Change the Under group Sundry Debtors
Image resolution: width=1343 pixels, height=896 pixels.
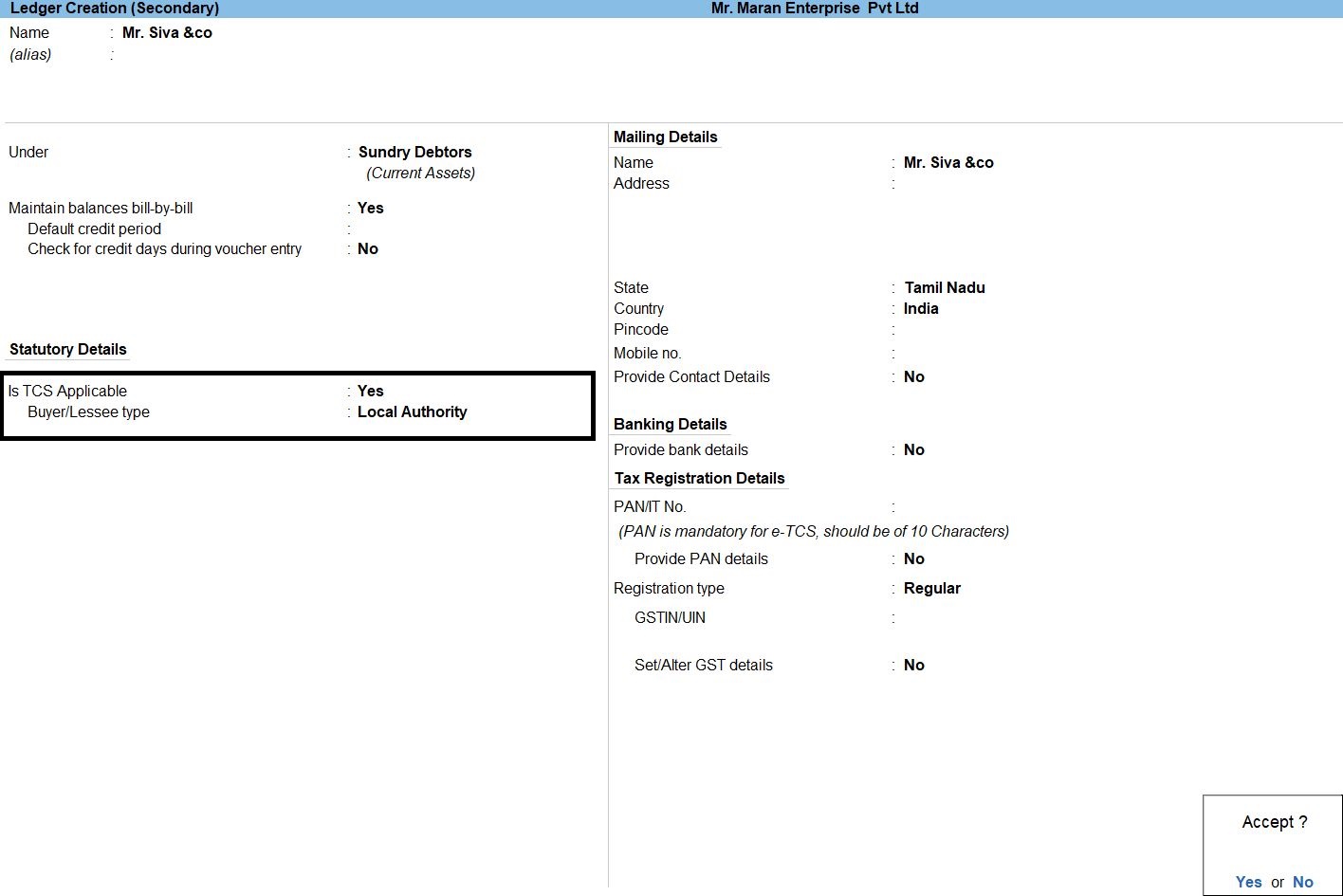pos(414,152)
